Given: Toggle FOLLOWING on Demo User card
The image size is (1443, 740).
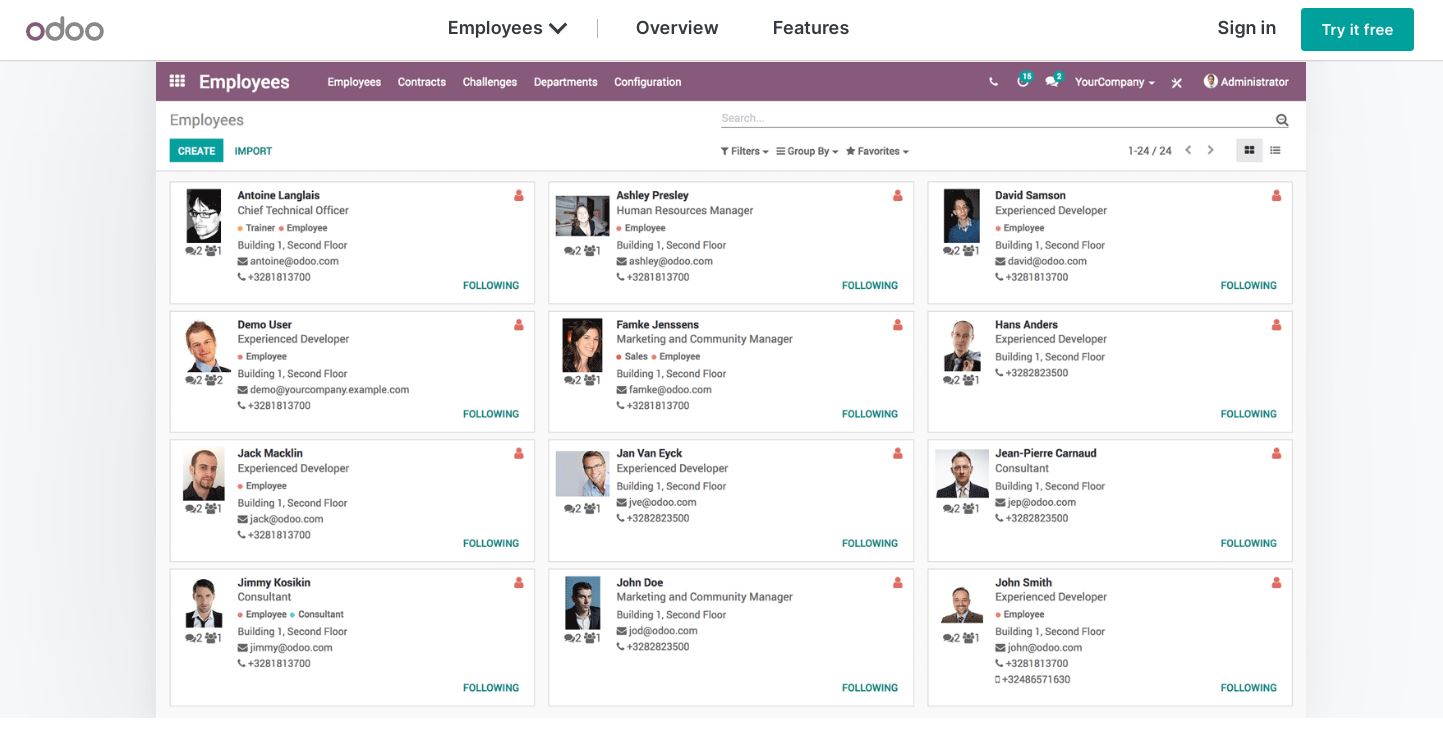Looking at the screenshot, I should [491, 414].
